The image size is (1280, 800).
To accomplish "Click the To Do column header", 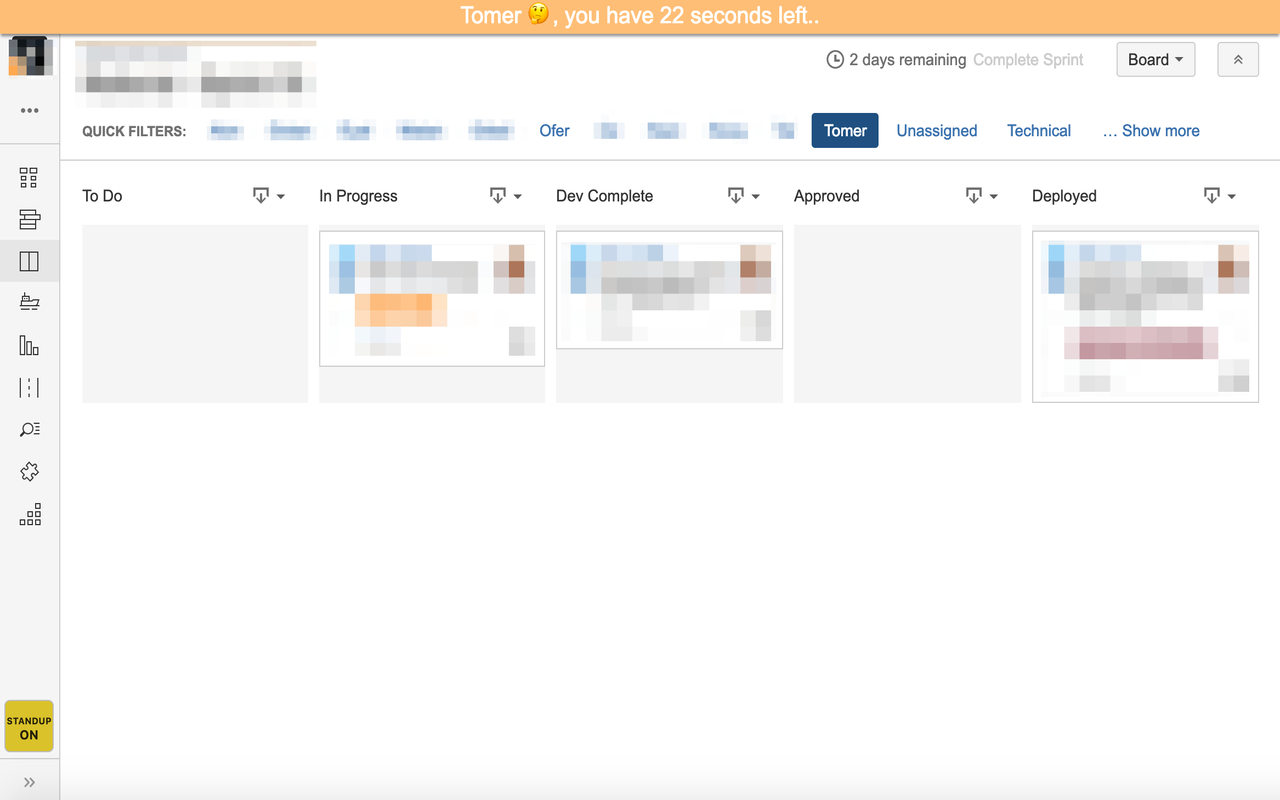I will pos(102,196).
